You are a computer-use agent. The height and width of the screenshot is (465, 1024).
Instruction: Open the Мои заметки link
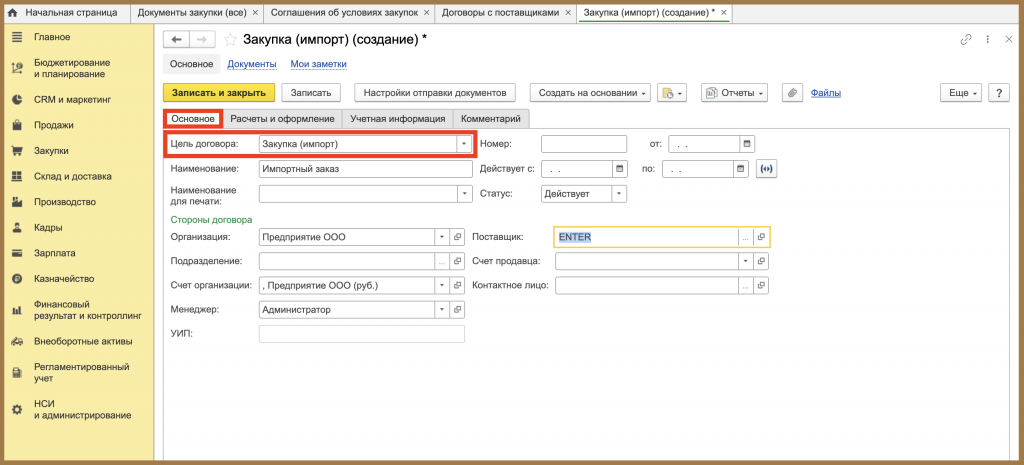[x=319, y=64]
